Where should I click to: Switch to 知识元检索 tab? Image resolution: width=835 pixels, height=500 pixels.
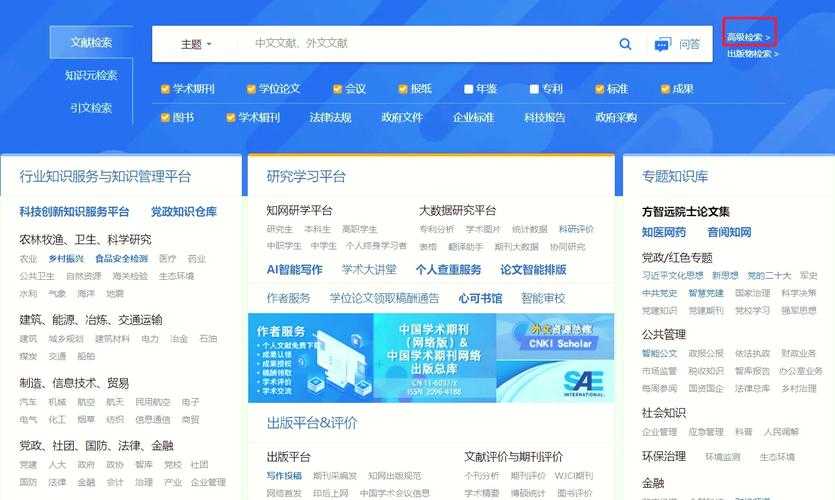(91, 75)
